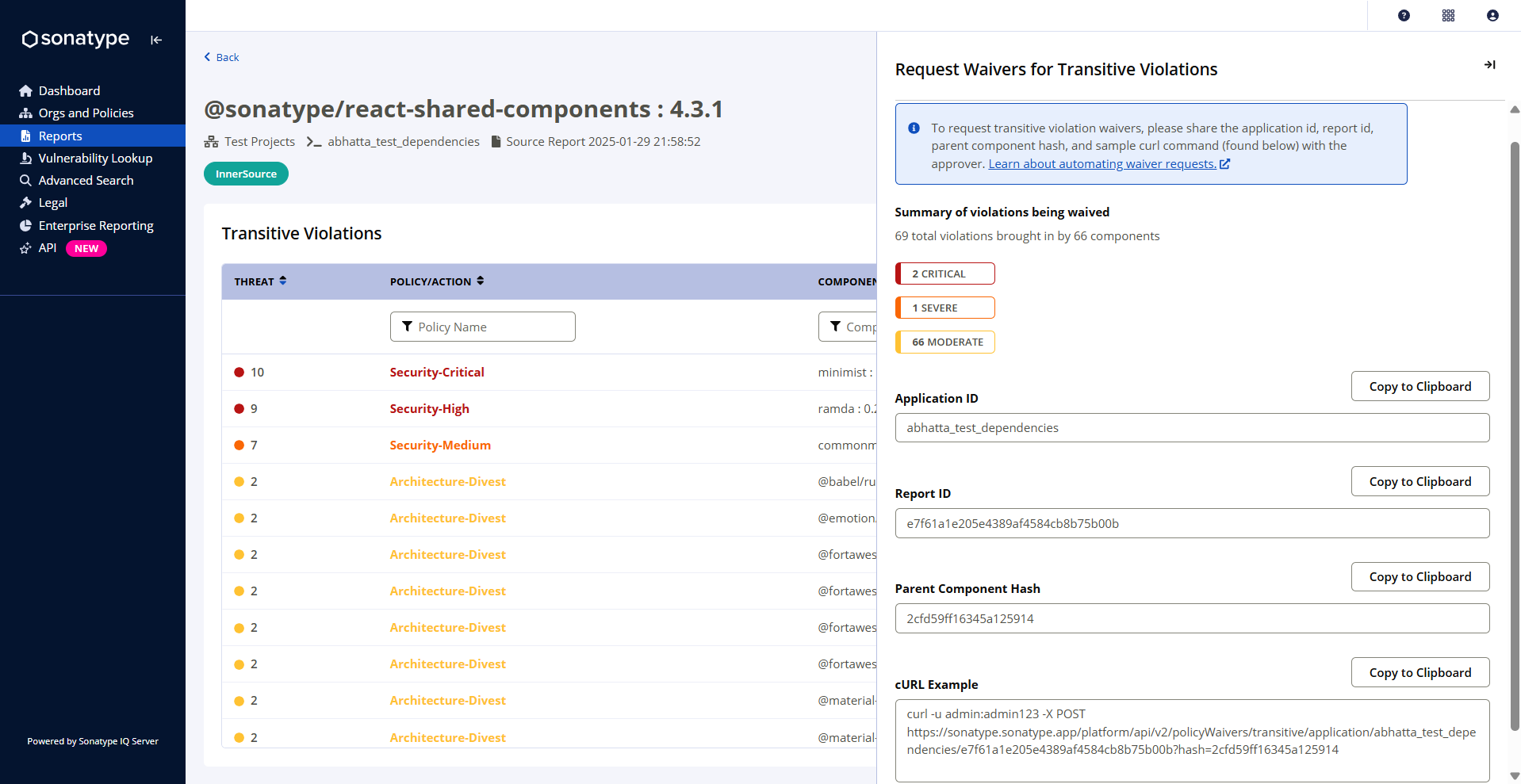Image resolution: width=1521 pixels, height=784 pixels.
Task: Click the Advanced Search magnifier icon
Action: click(x=25, y=181)
